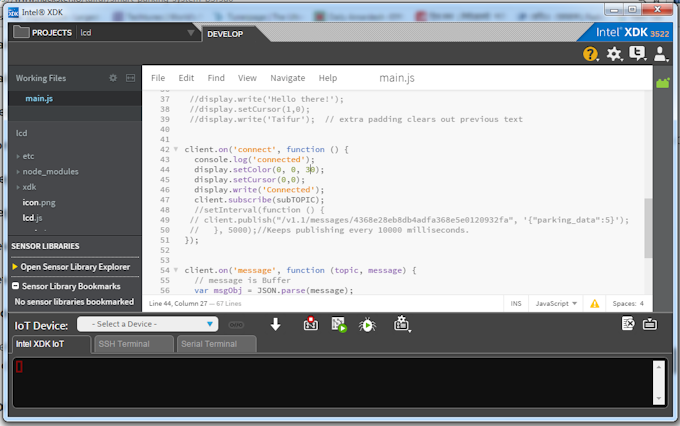Open the settings gear in top bar

(614, 54)
